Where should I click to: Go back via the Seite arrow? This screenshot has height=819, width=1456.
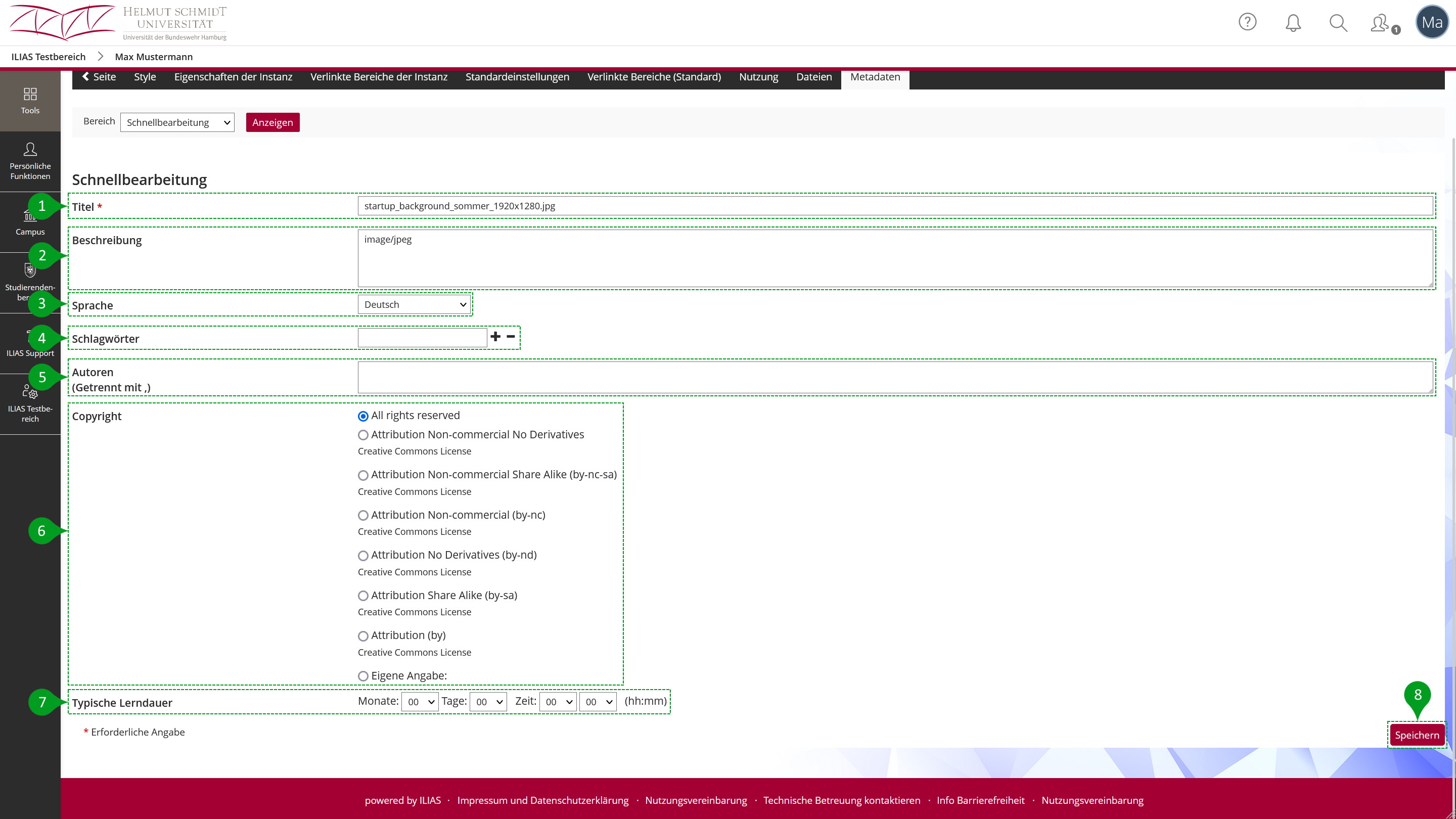(99, 77)
